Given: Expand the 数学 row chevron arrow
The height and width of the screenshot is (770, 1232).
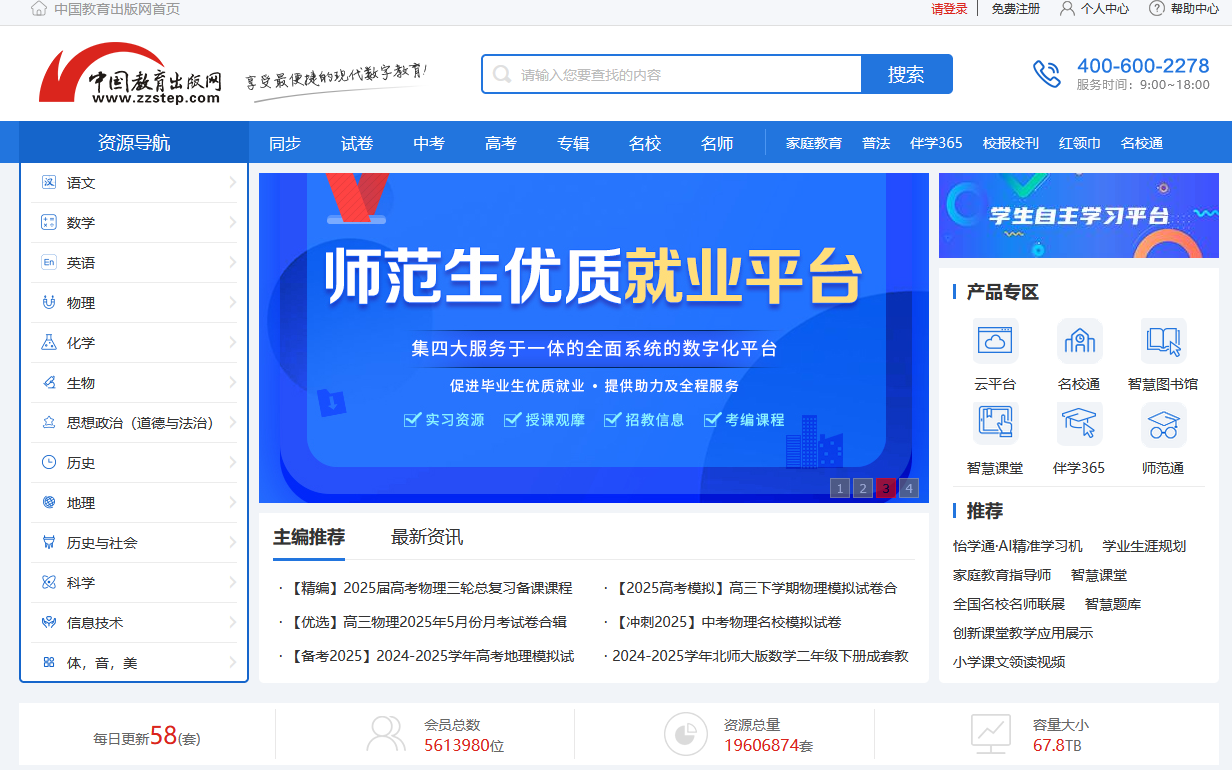Looking at the screenshot, I should click(x=232, y=223).
